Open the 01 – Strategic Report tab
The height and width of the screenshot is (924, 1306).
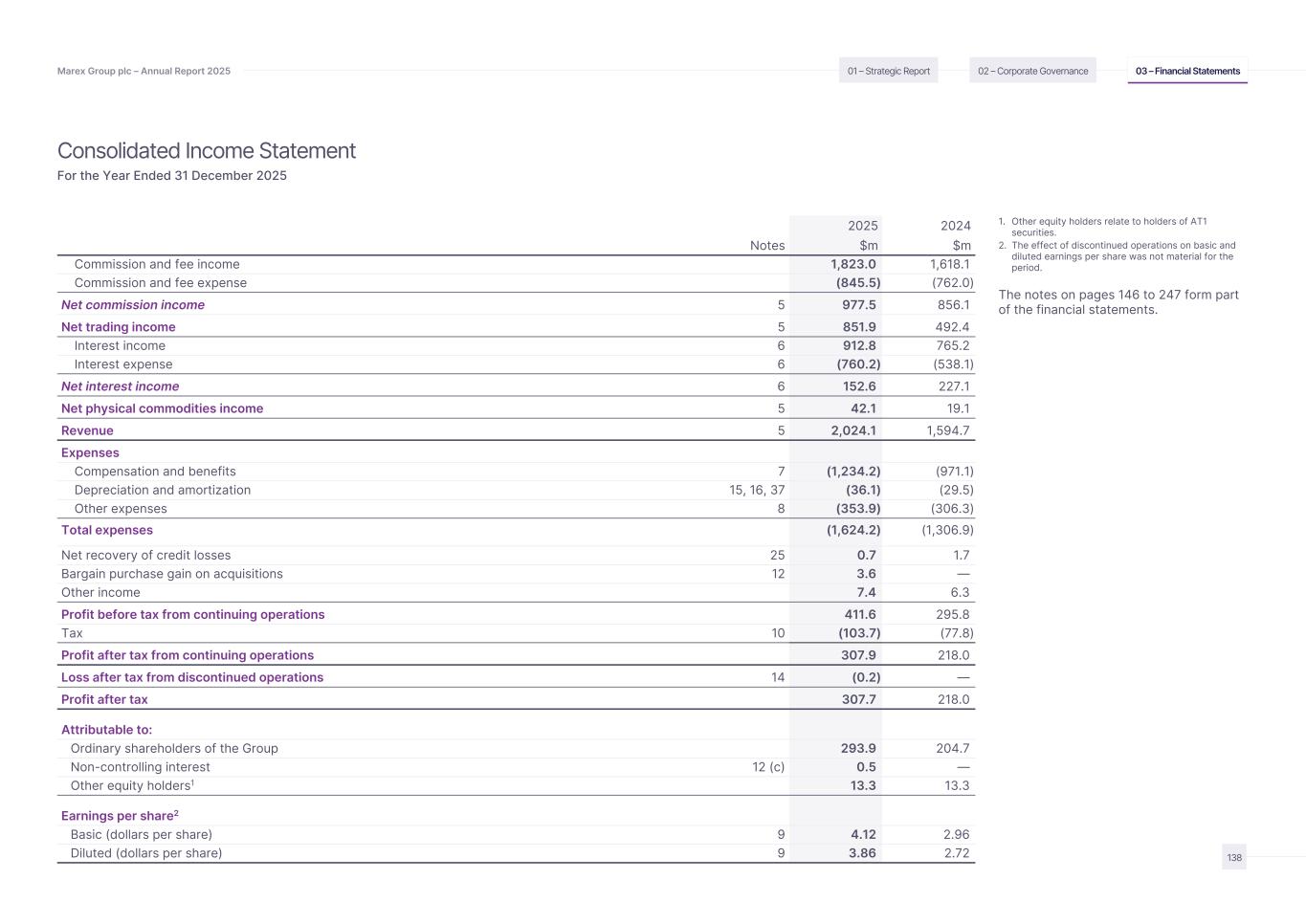coord(888,71)
